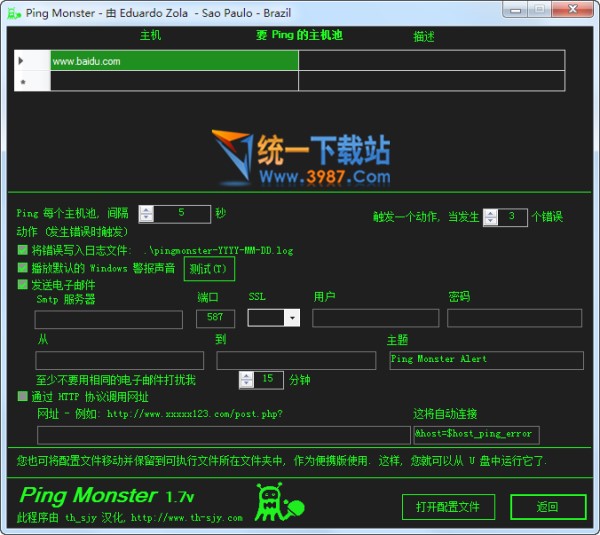Click the port field showing 587

215,318
